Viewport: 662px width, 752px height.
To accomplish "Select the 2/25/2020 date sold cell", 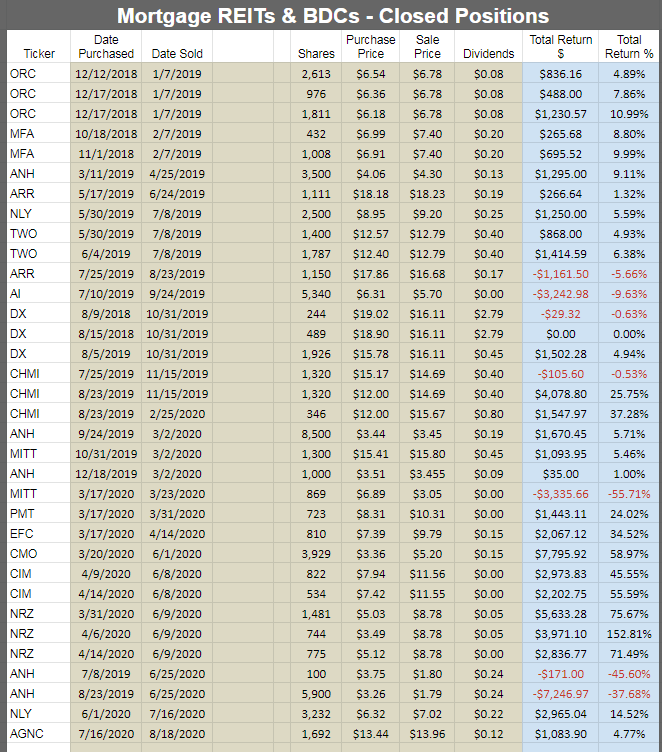I will click(x=177, y=414).
